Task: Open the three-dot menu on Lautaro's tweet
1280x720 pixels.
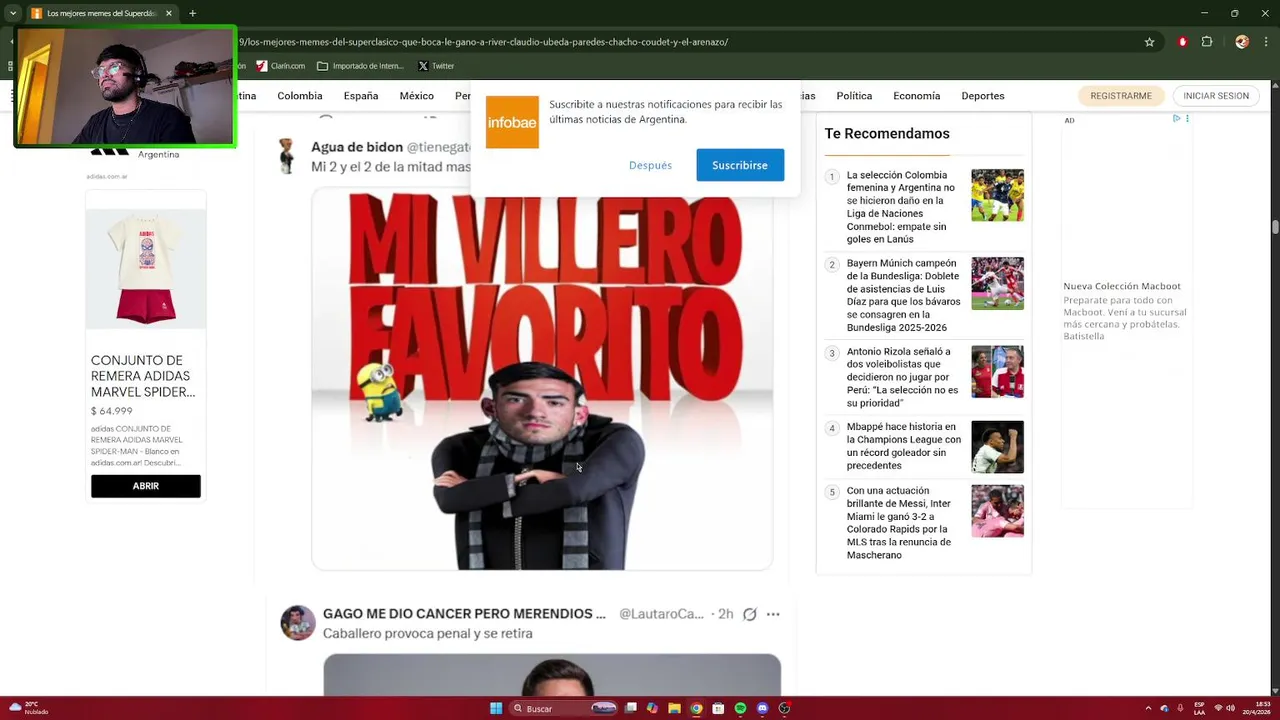Action: tap(773, 614)
